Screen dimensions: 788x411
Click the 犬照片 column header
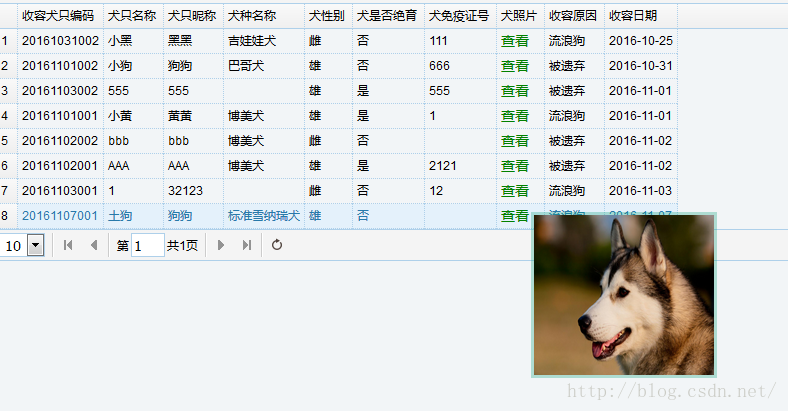[519, 16]
